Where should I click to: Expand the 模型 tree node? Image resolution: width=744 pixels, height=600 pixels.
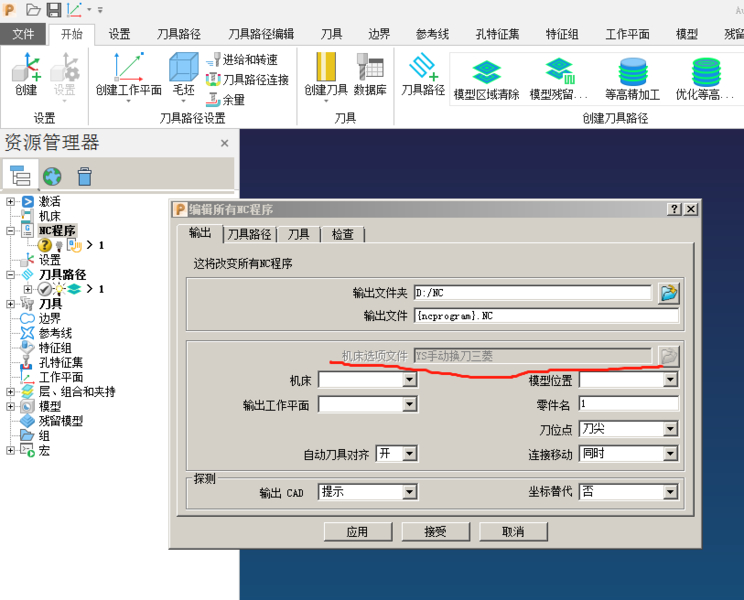click(10, 406)
